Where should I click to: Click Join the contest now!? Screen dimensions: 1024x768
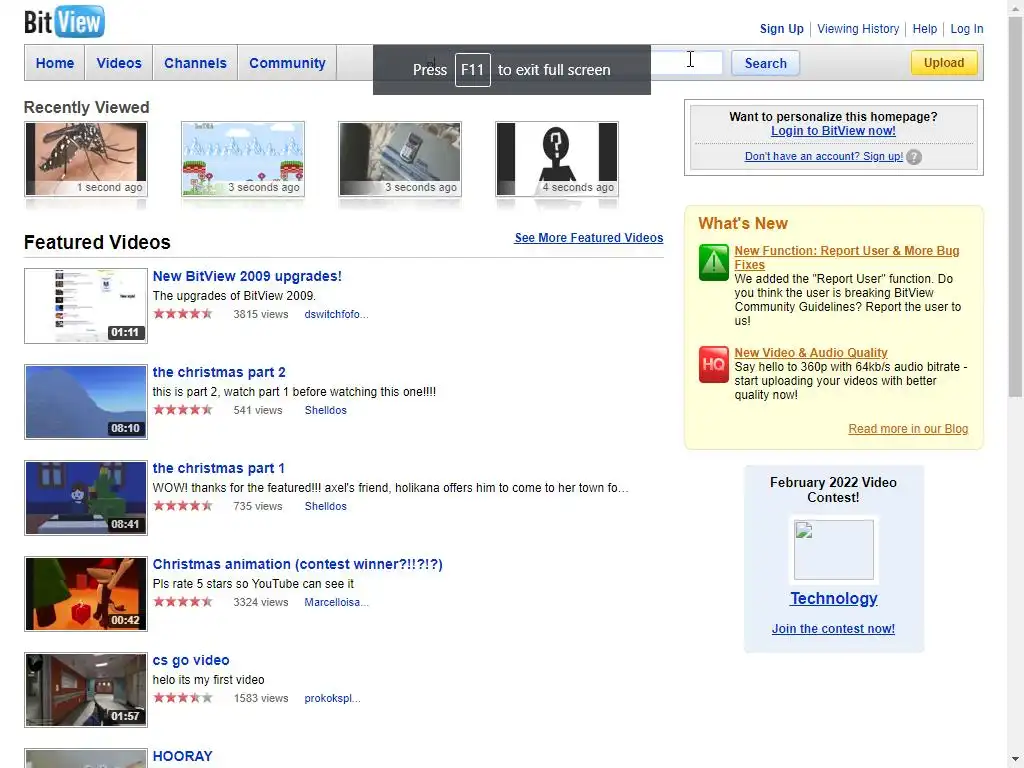click(x=833, y=629)
